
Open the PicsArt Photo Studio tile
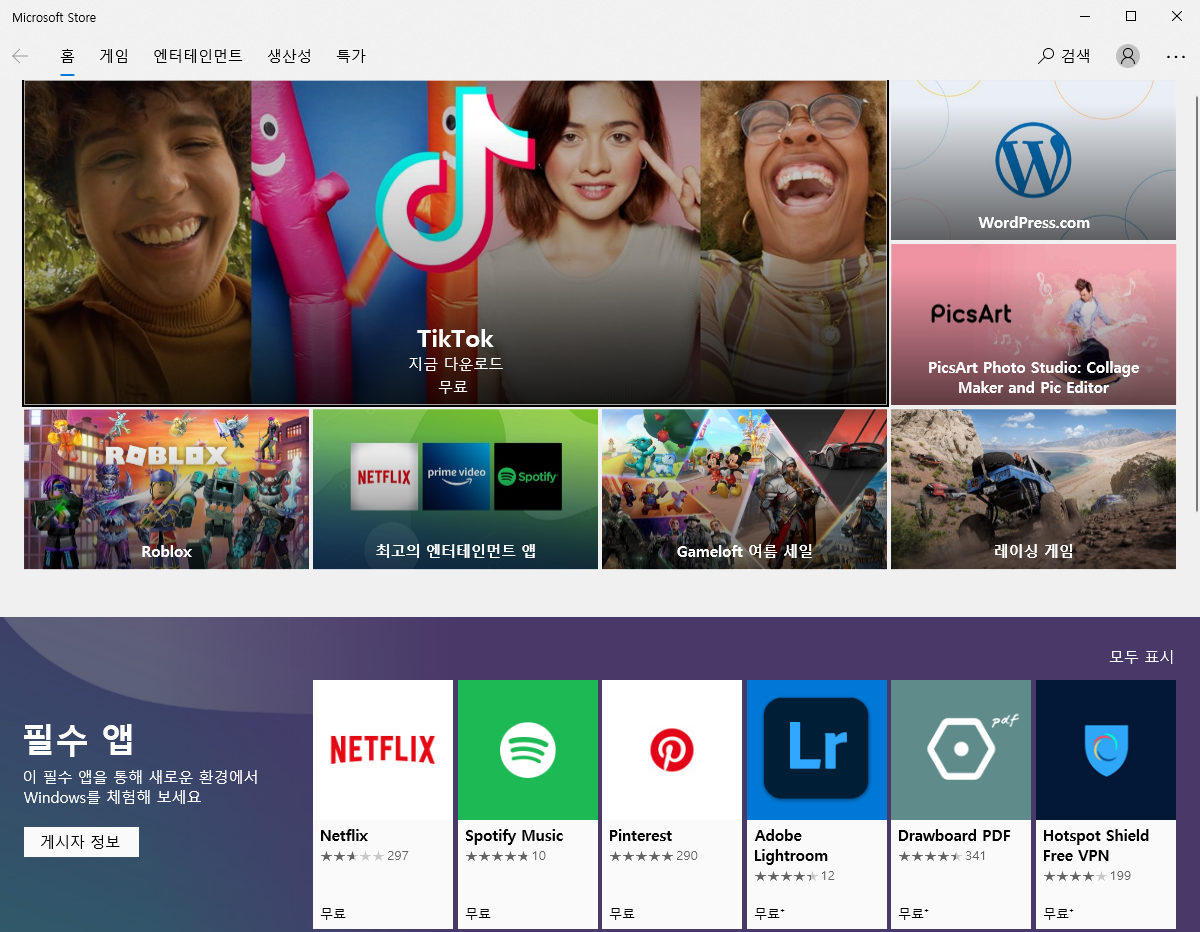coord(1033,324)
